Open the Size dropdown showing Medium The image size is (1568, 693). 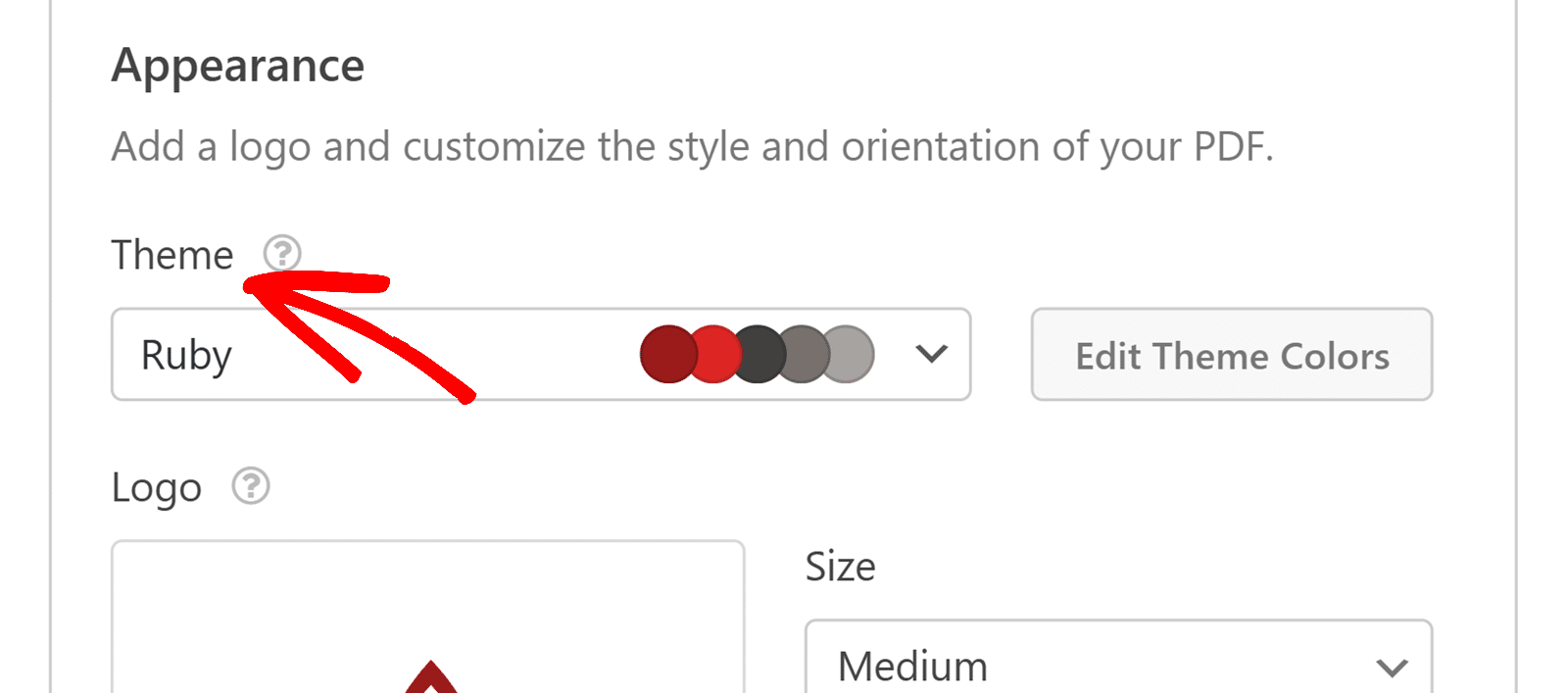coord(1078,666)
